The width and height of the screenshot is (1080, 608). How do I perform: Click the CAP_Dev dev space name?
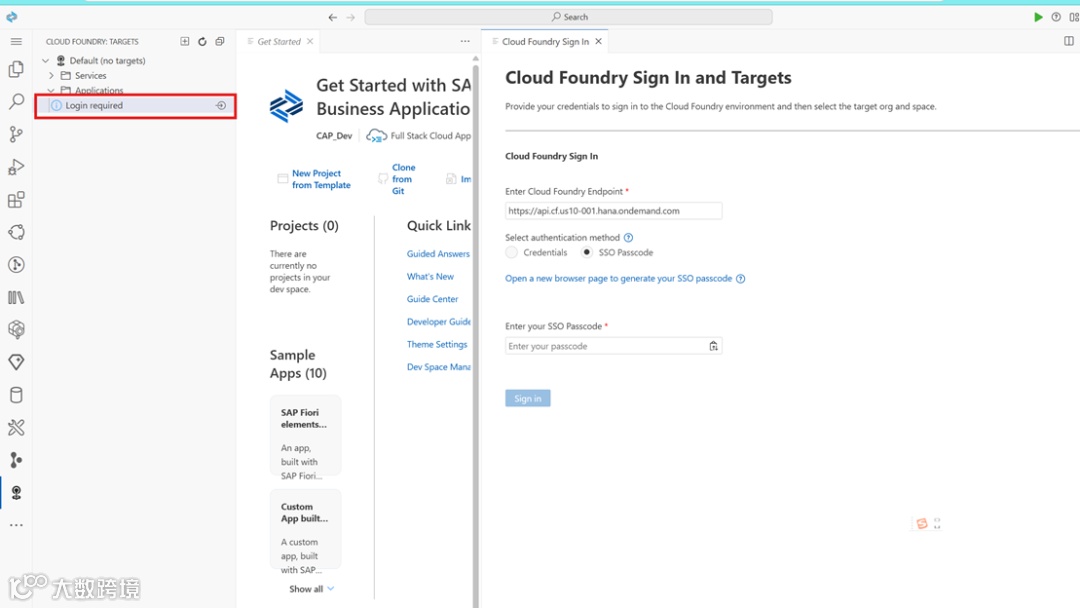coord(334,136)
